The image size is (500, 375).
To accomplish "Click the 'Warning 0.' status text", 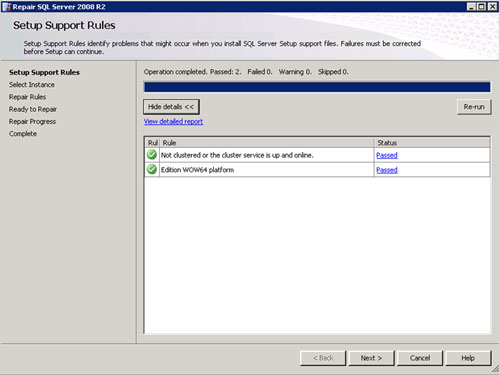I will click(x=295, y=72).
